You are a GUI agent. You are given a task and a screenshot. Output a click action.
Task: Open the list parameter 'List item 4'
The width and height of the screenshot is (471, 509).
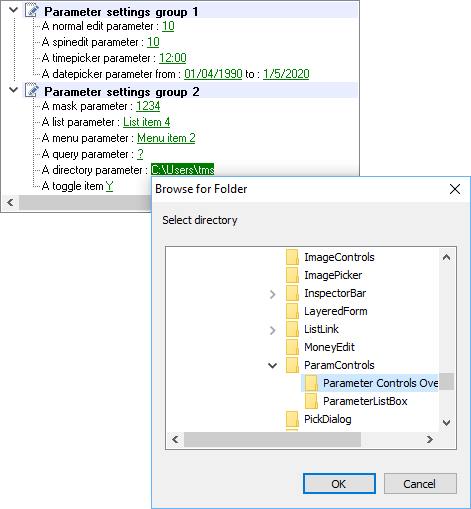[x=147, y=122]
